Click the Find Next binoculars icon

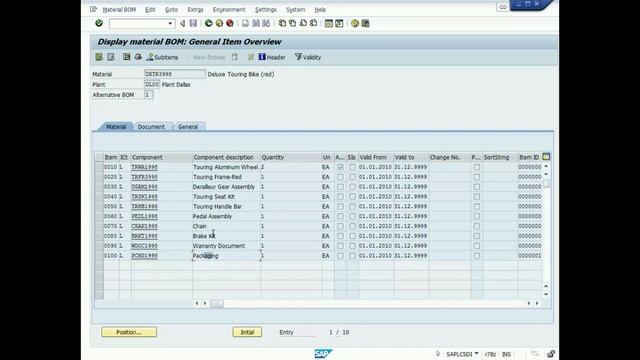[266, 24]
